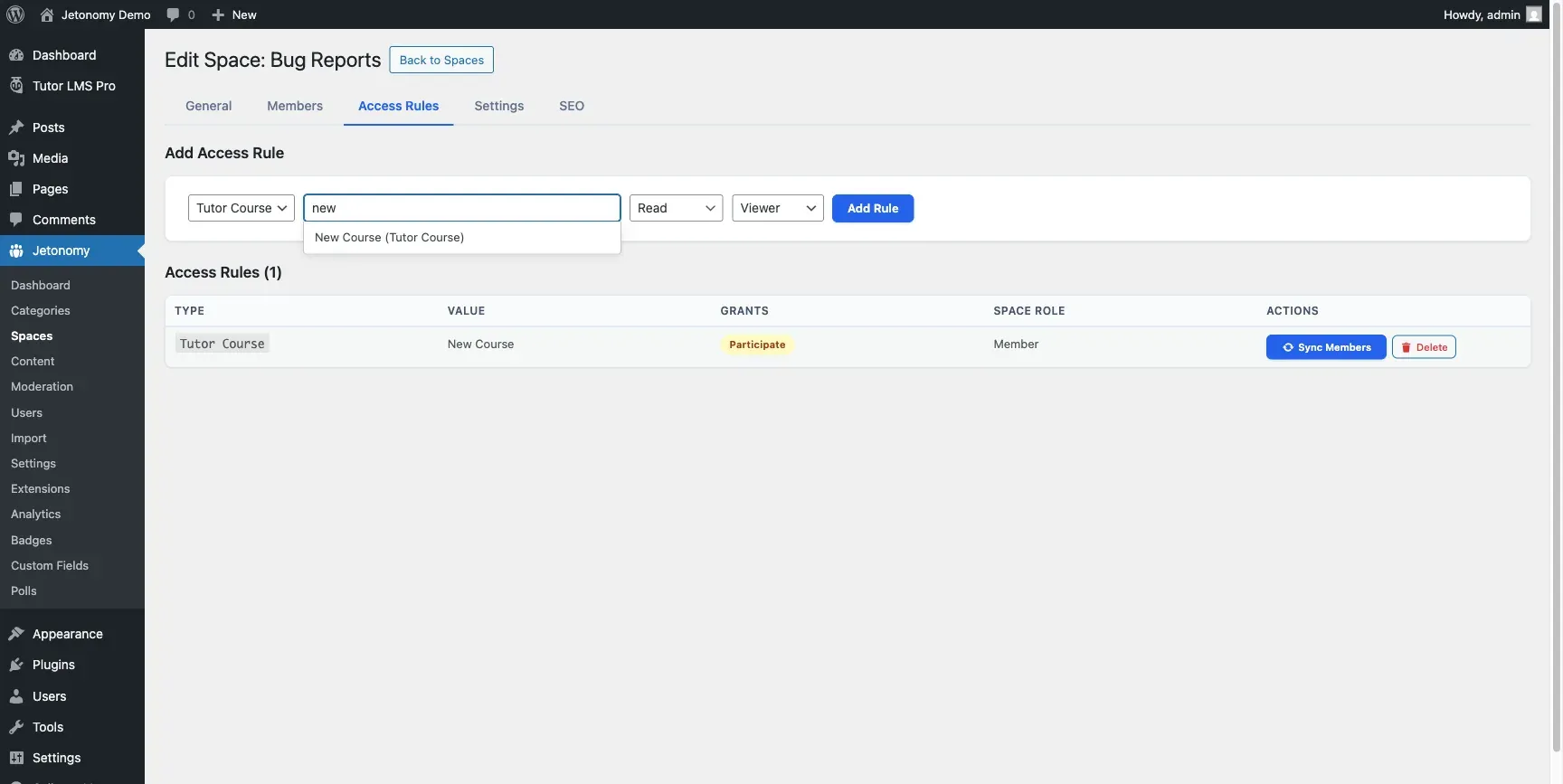Open Jetonomy Analytics submenu item

coord(36,514)
